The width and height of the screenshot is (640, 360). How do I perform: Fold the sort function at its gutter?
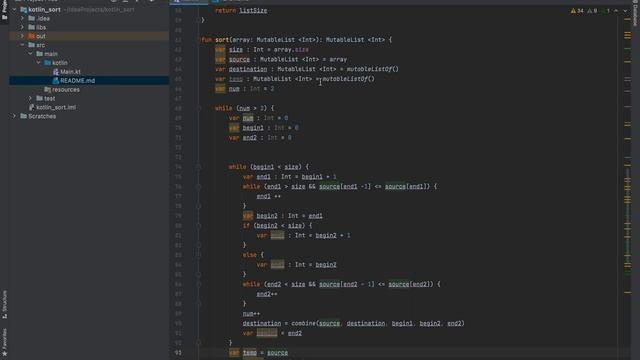tap(199, 40)
